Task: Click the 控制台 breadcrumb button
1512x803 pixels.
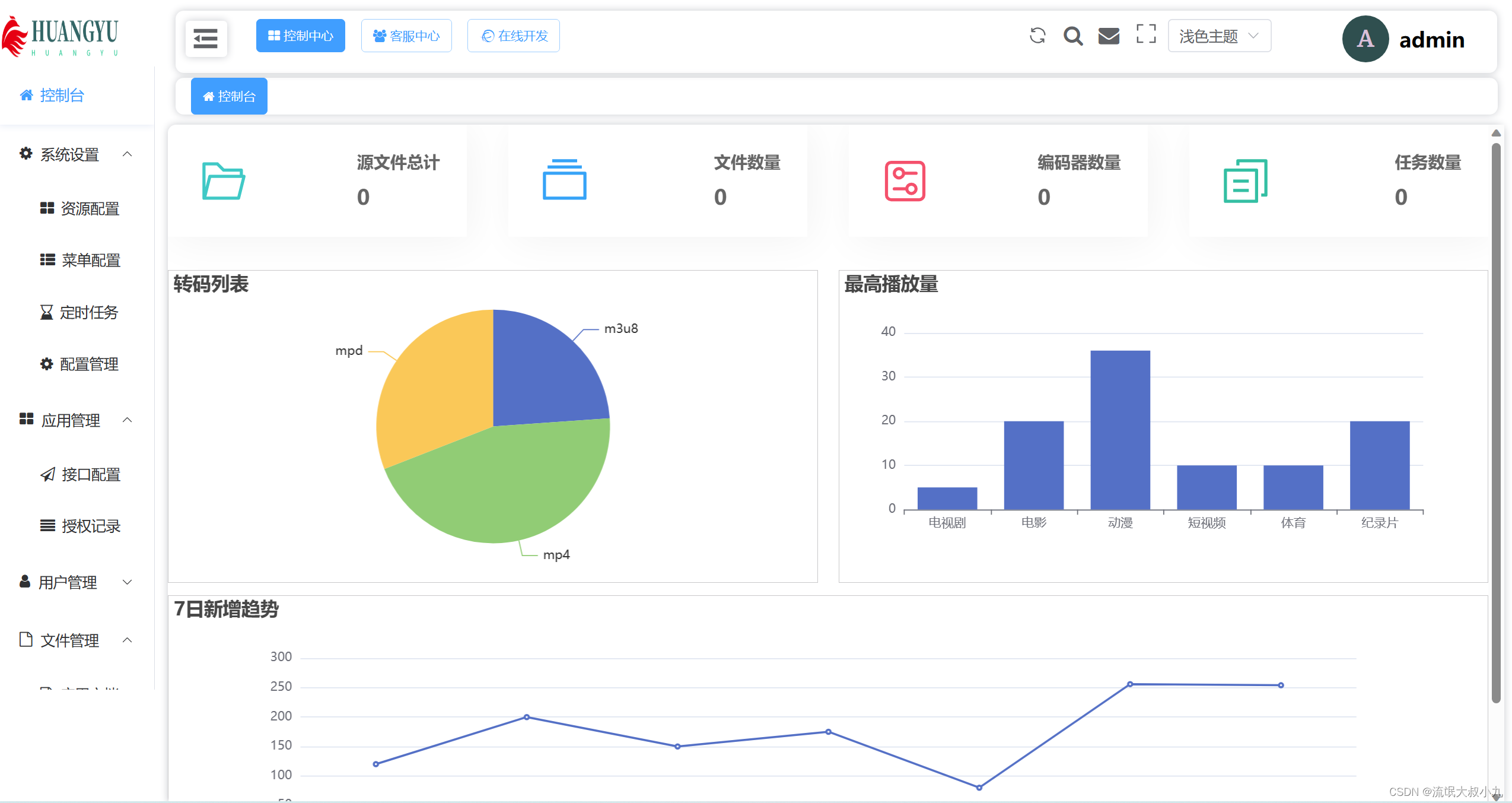Action: pyautogui.click(x=229, y=96)
